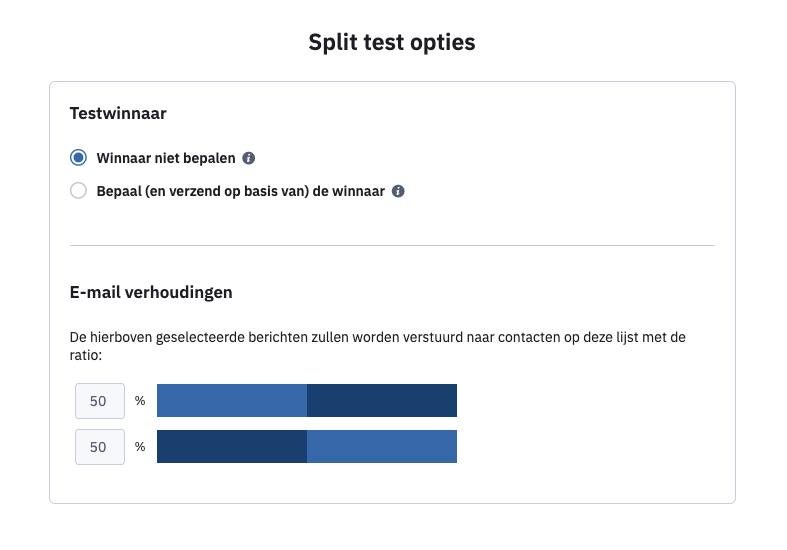
Task: Click the dark blue segment of the second ratio bar
Action: [x=231, y=447]
